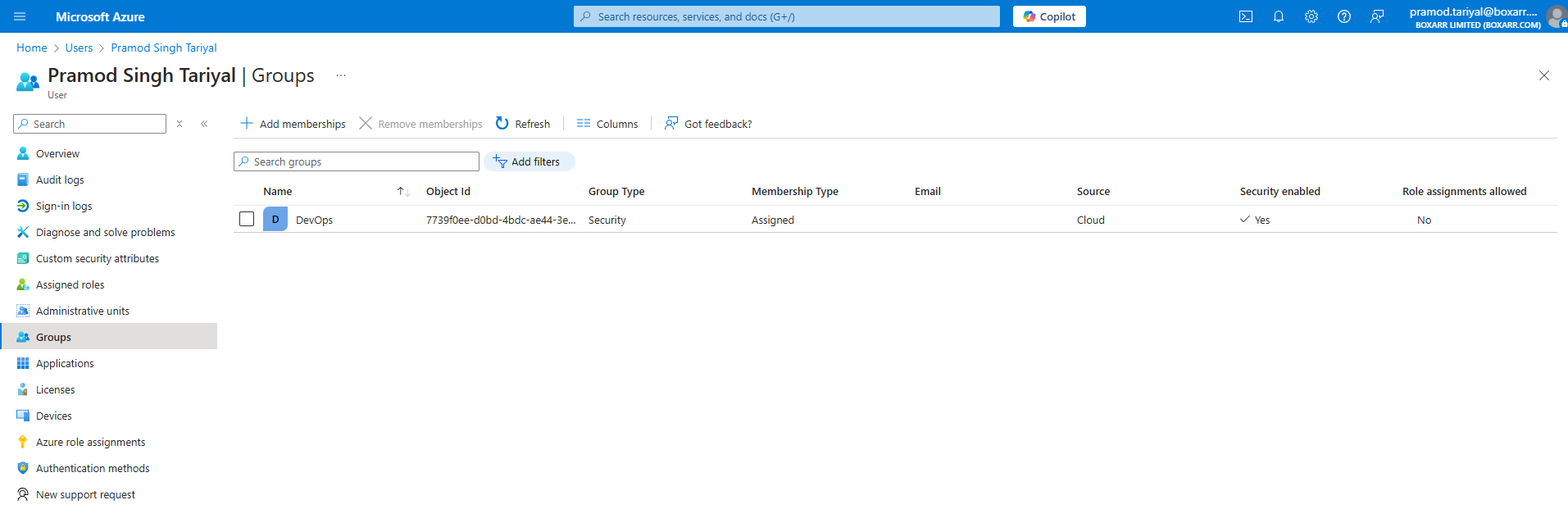Click the global search resources field
The width and height of the screenshot is (1568, 509).
787,16
